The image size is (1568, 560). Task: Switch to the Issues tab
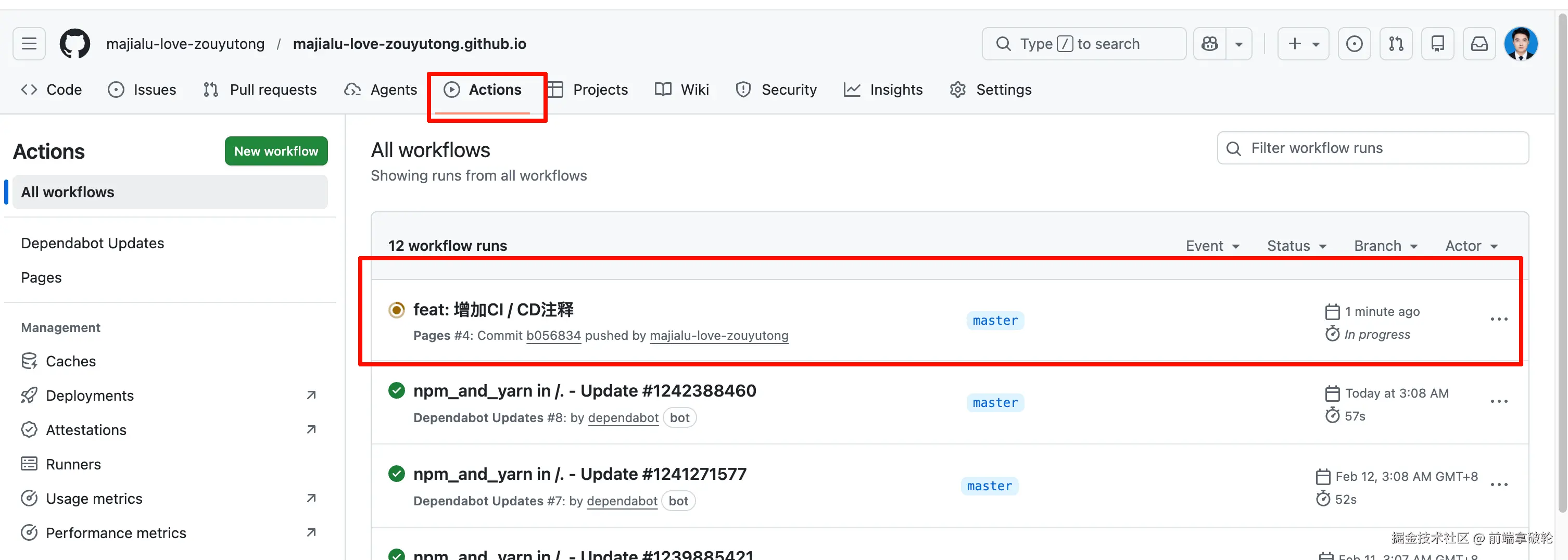[142, 90]
